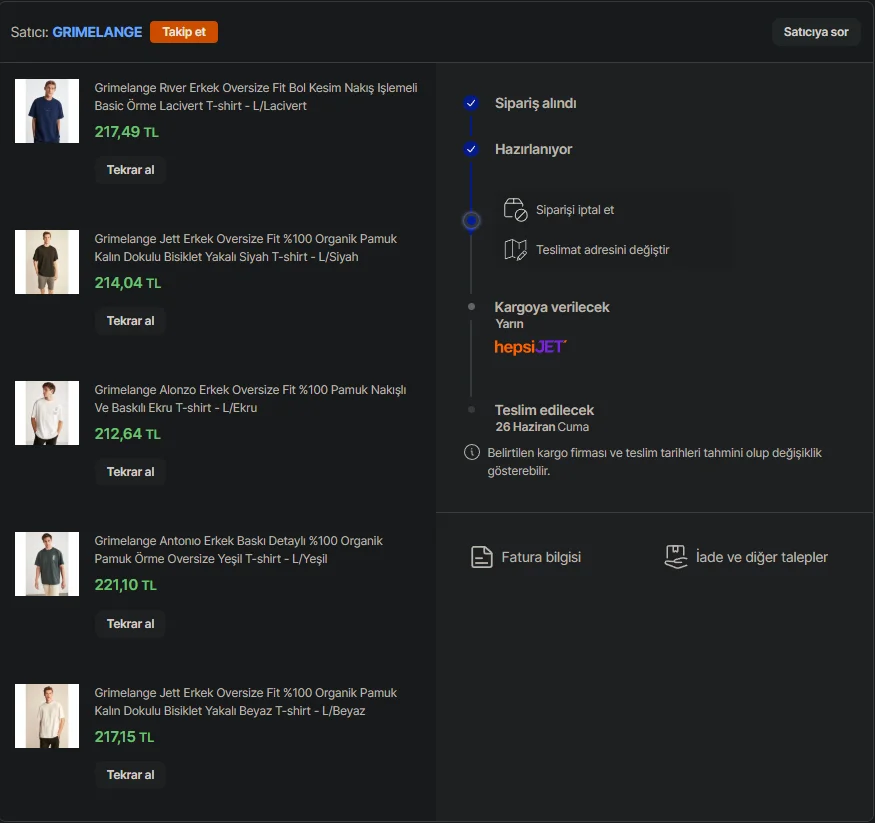
Task: Rebuy the Jett Siyah T-shirt with Tekrar al
Action: [130, 321]
